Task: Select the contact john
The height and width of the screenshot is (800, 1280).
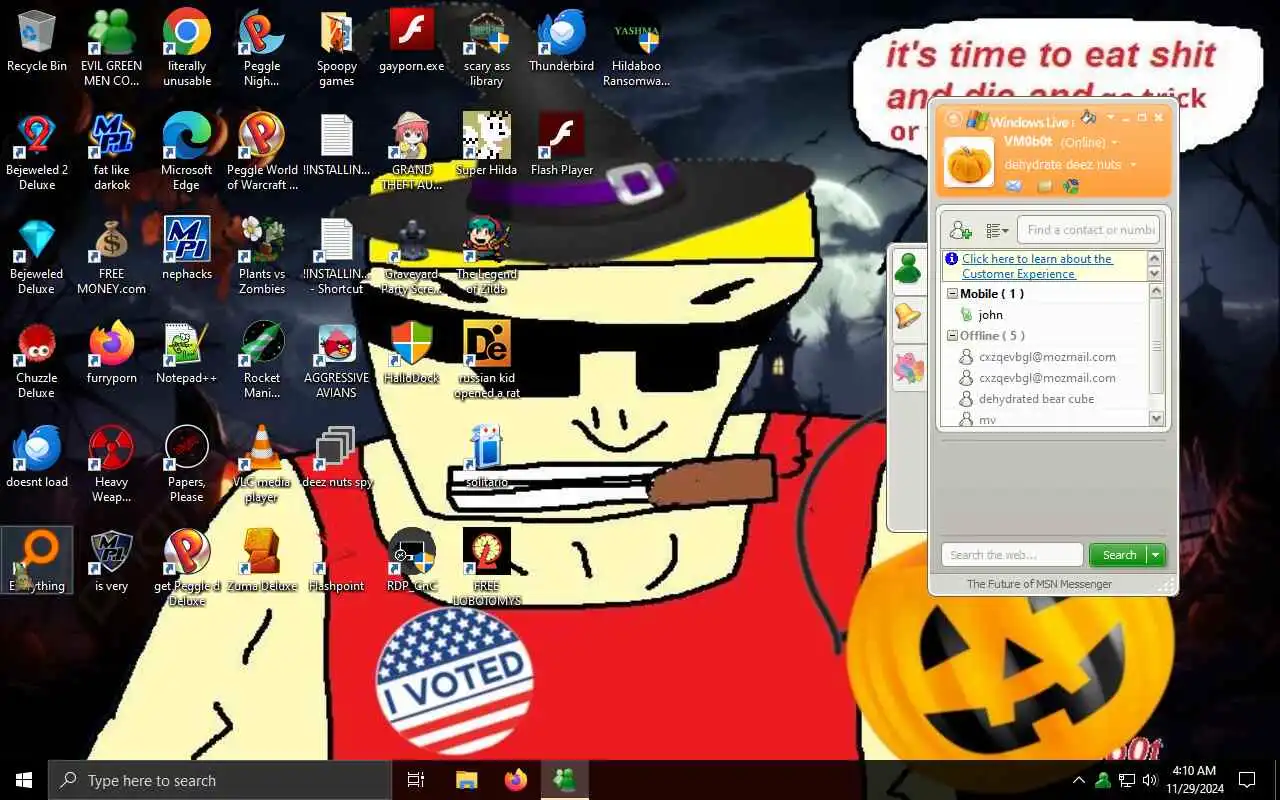Action: point(990,315)
